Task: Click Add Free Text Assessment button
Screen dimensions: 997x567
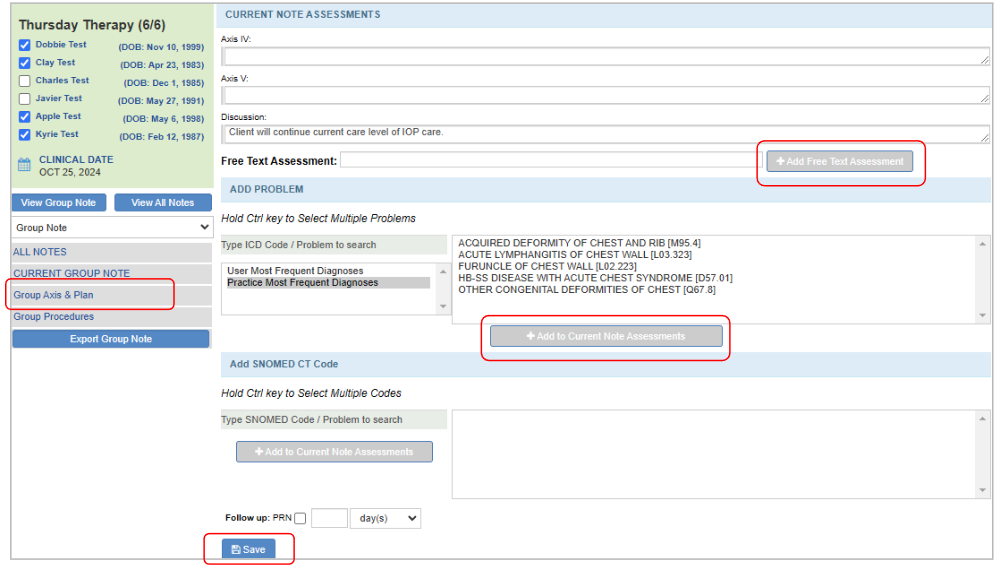Action: click(x=839, y=161)
